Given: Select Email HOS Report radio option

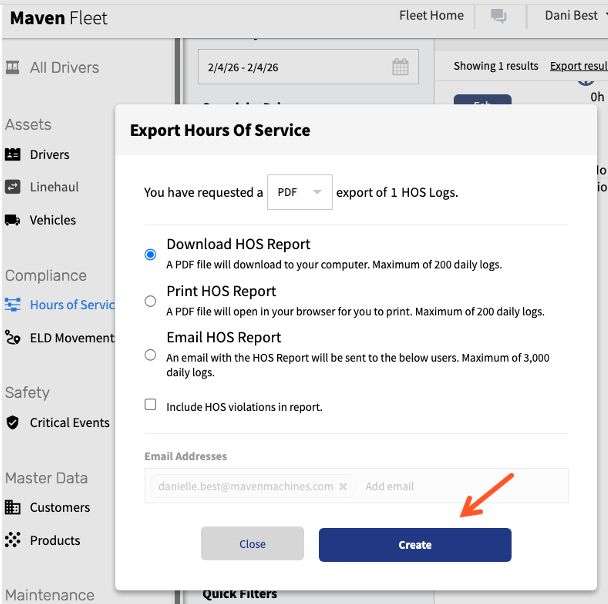Looking at the screenshot, I should pos(150,355).
